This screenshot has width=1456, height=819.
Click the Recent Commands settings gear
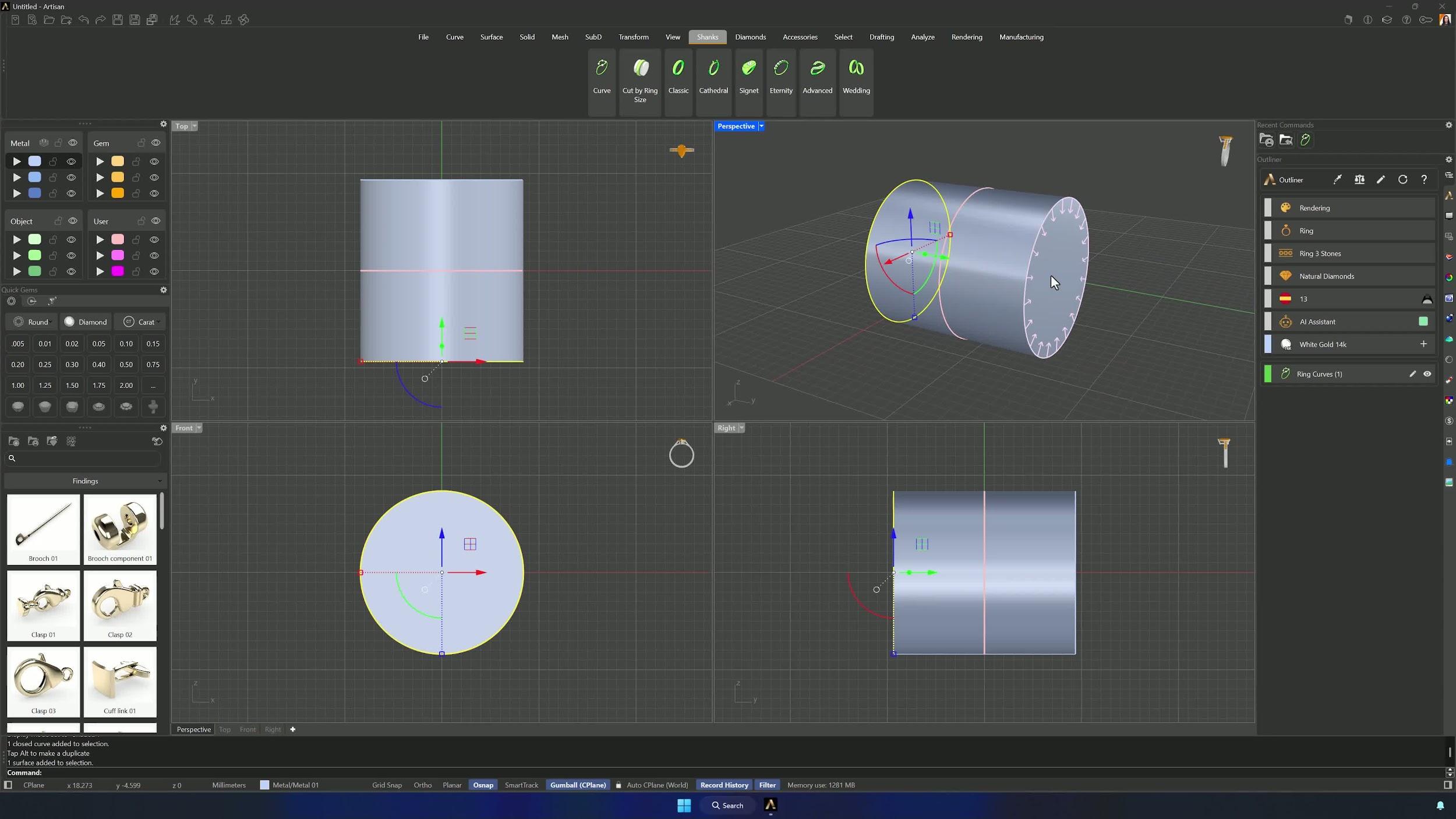[x=1448, y=125]
